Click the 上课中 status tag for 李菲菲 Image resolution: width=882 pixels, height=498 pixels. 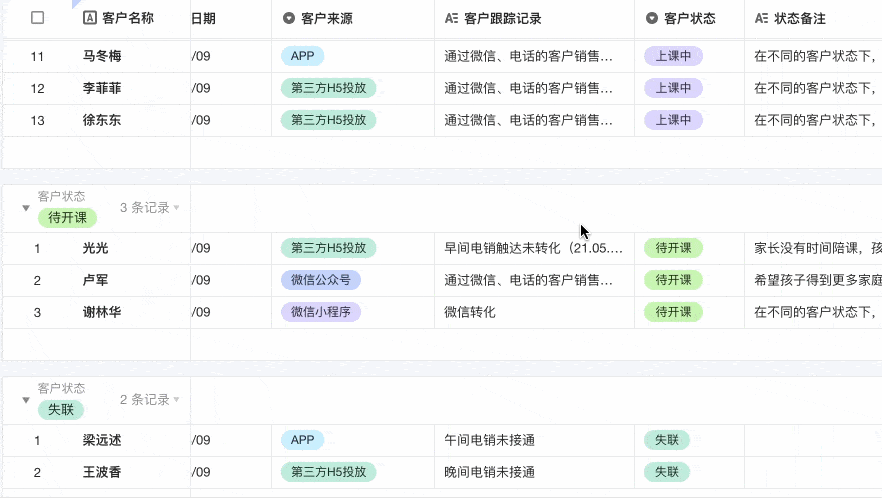coord(673,88)
